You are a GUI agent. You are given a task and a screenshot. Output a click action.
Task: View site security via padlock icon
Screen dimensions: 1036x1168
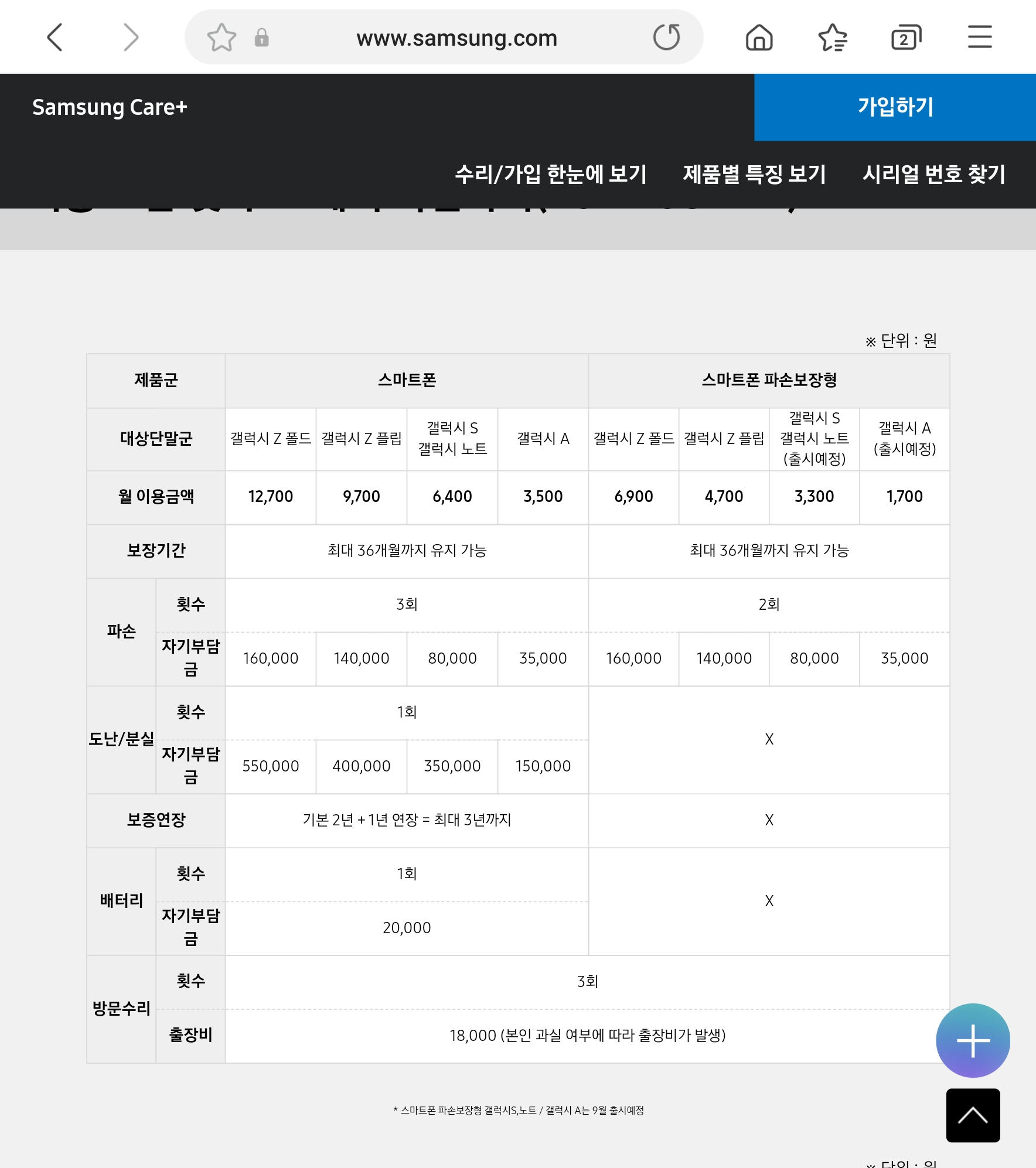261,37
